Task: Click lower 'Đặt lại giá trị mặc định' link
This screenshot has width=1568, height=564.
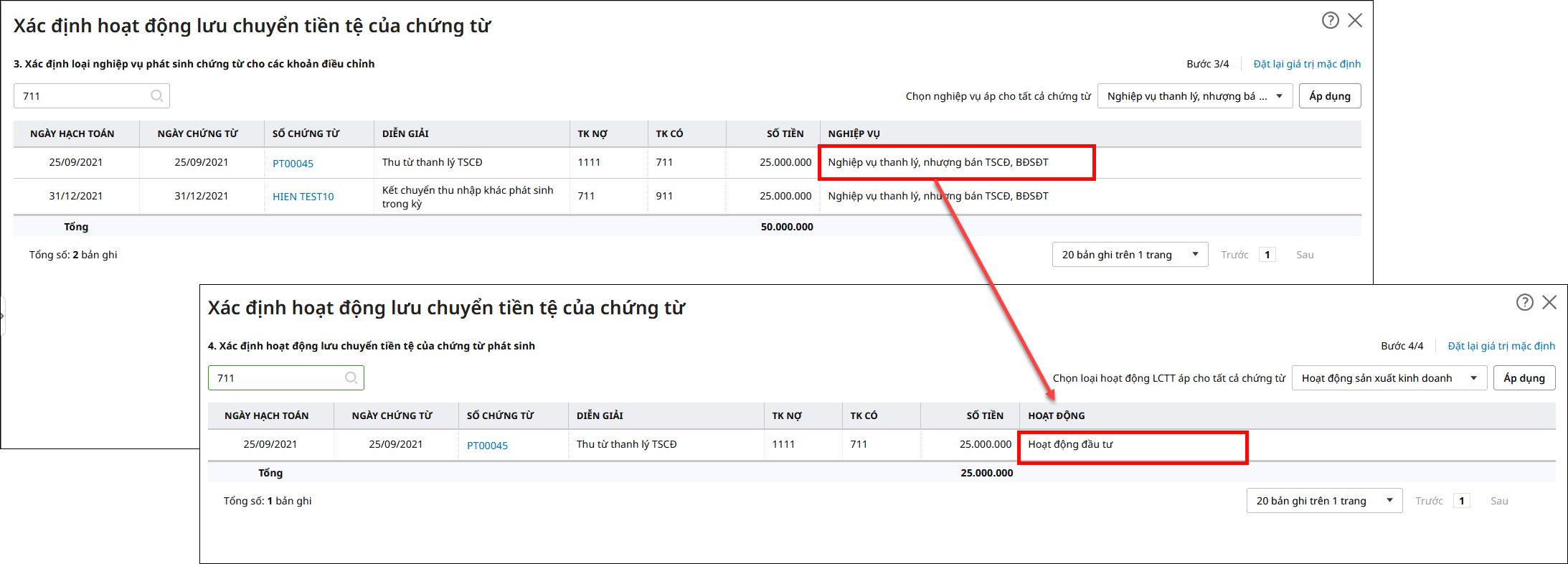Action: coord(1501,346)
